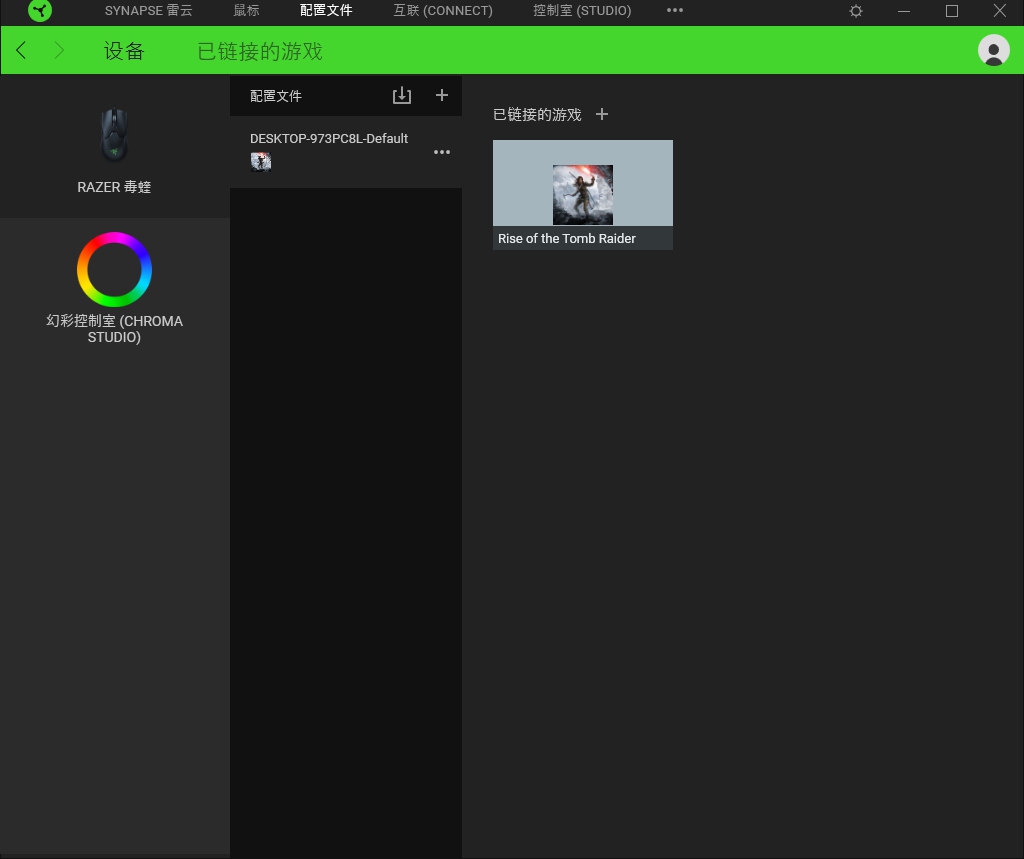Select the 配置文件 top tab
The width and height of the screenshot is (1024, 859).
tap(326, 11)
